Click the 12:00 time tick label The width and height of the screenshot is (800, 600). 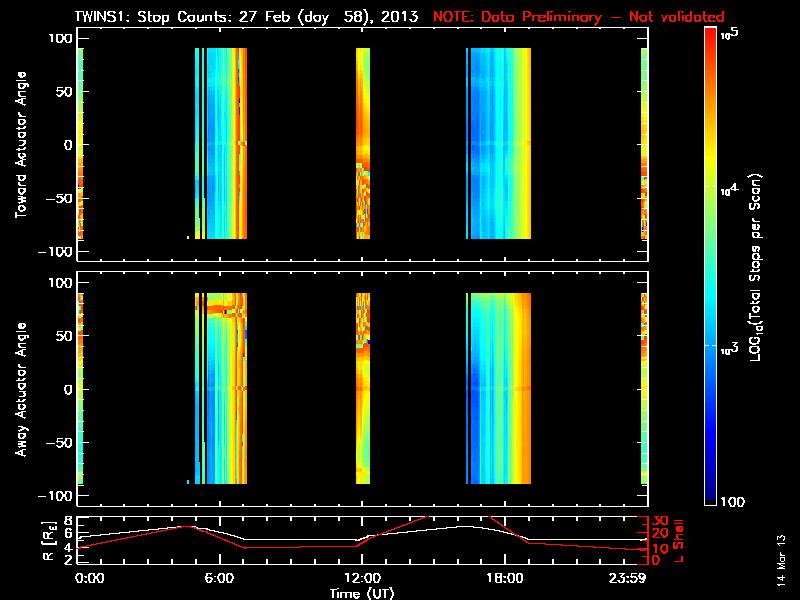(x=362, y=578)
